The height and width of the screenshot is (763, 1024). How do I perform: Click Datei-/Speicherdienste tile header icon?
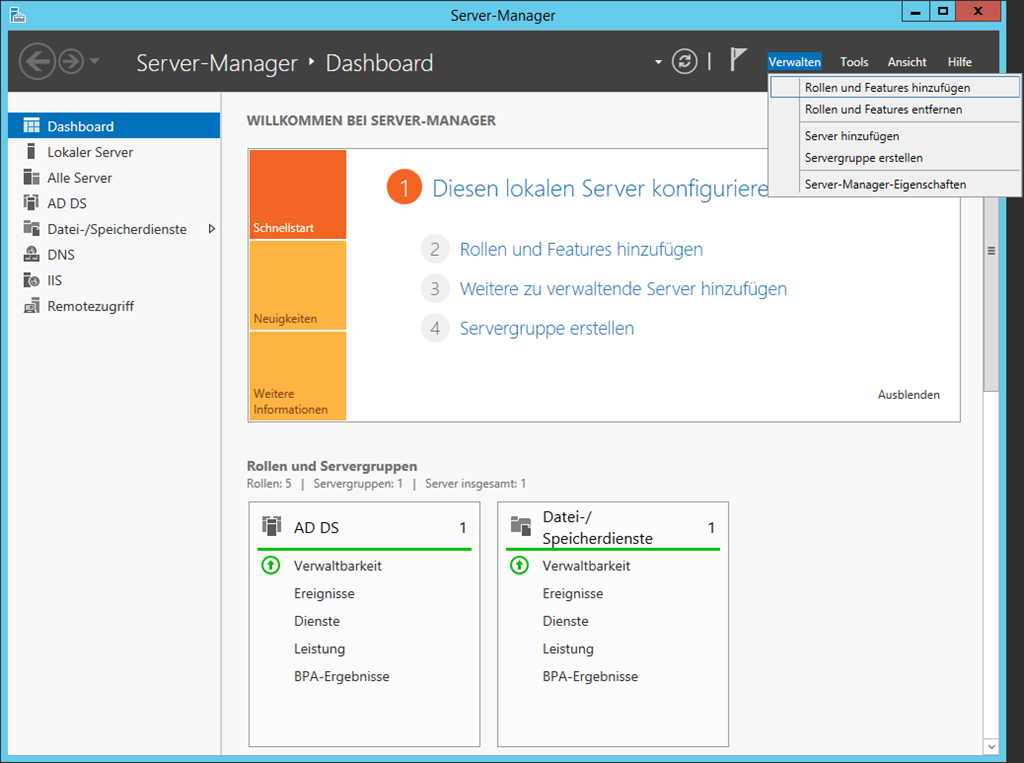coord(520,526)
